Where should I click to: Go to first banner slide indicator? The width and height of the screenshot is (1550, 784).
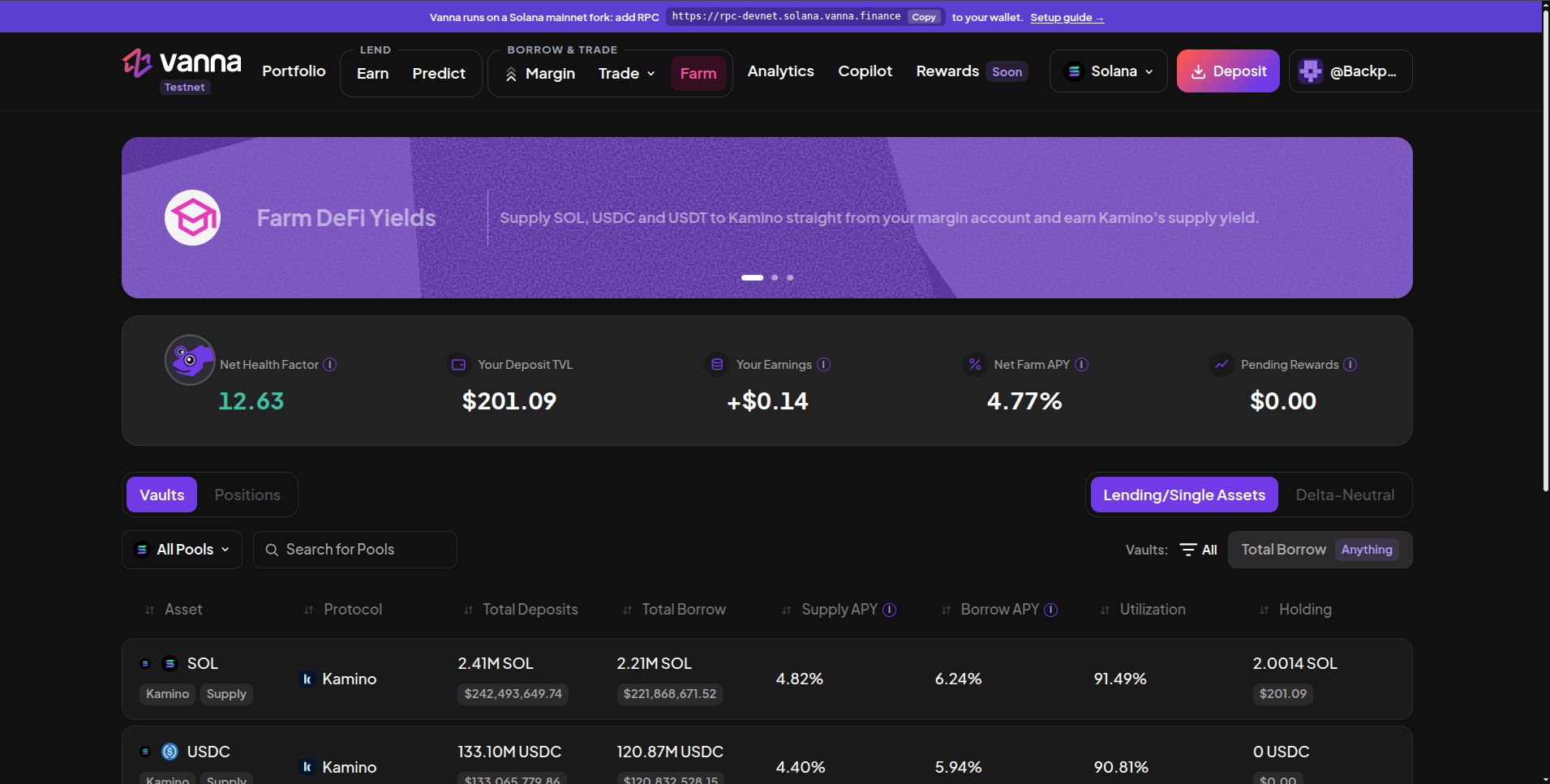pyautogui.click(x=752, y=277)
